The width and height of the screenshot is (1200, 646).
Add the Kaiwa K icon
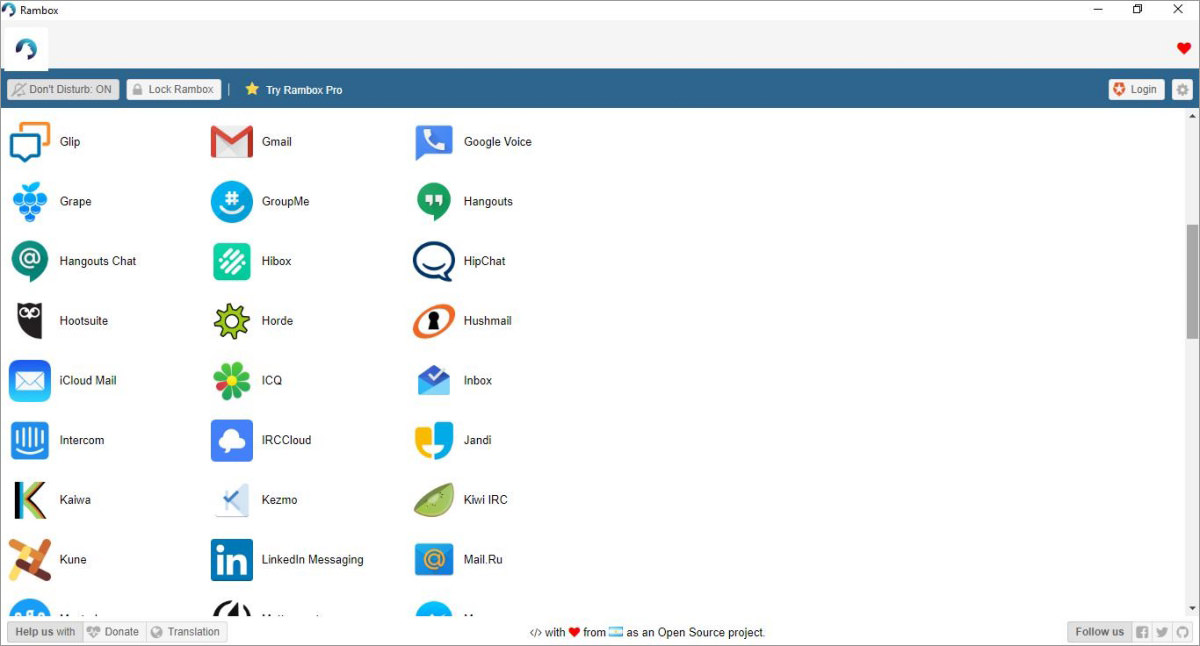pos(30,500)
